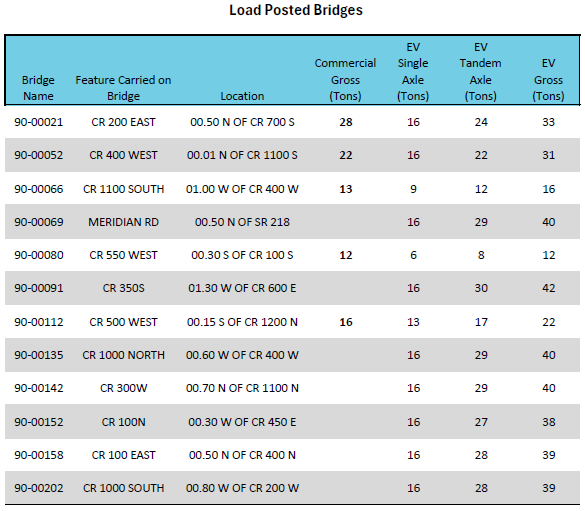585x511 pixels.
Task: Select location 00.60 W OF CR 400 W
Action: coord(242,355)
